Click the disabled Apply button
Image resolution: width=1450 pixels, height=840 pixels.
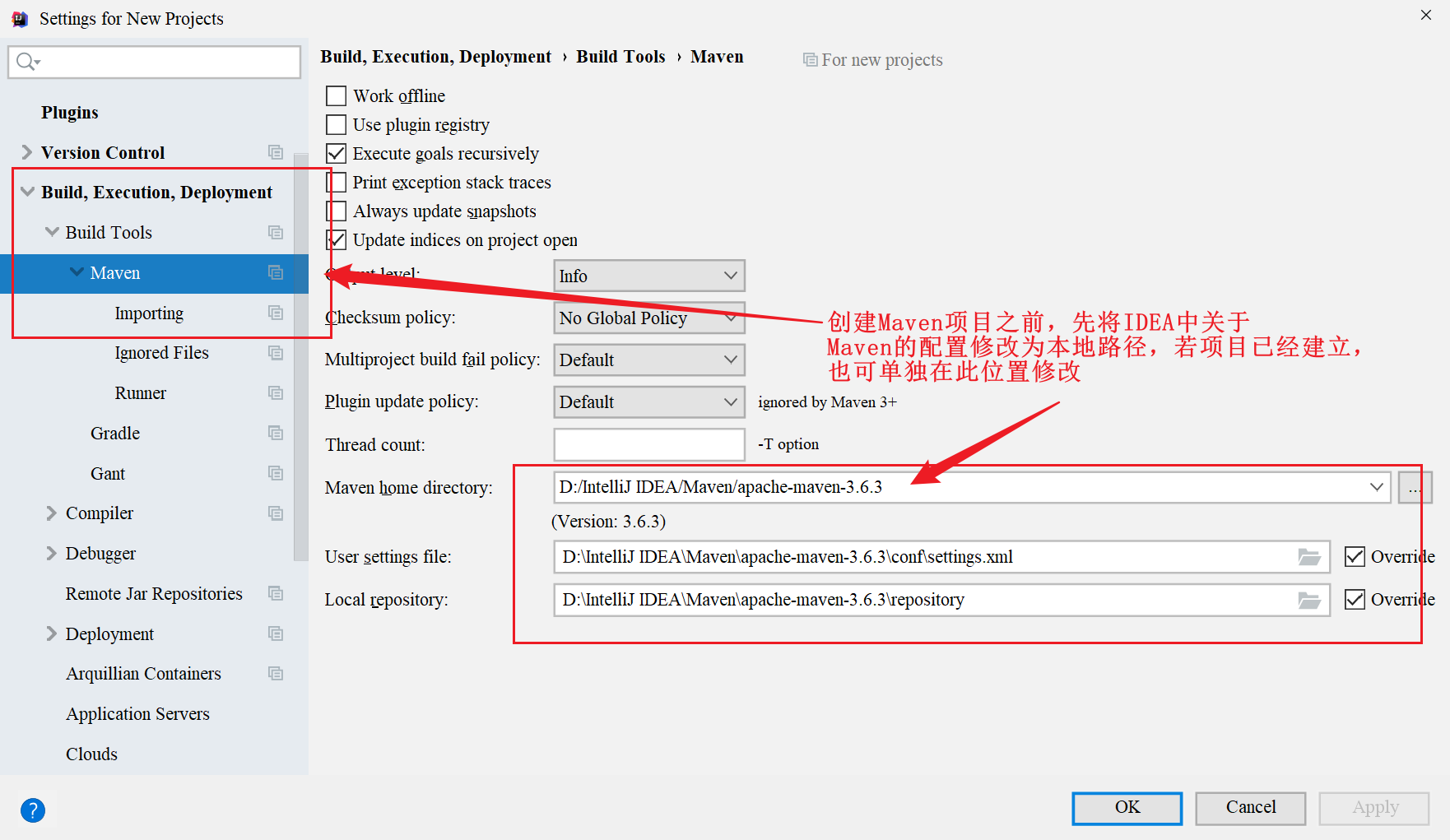[x=1374, y=808]
